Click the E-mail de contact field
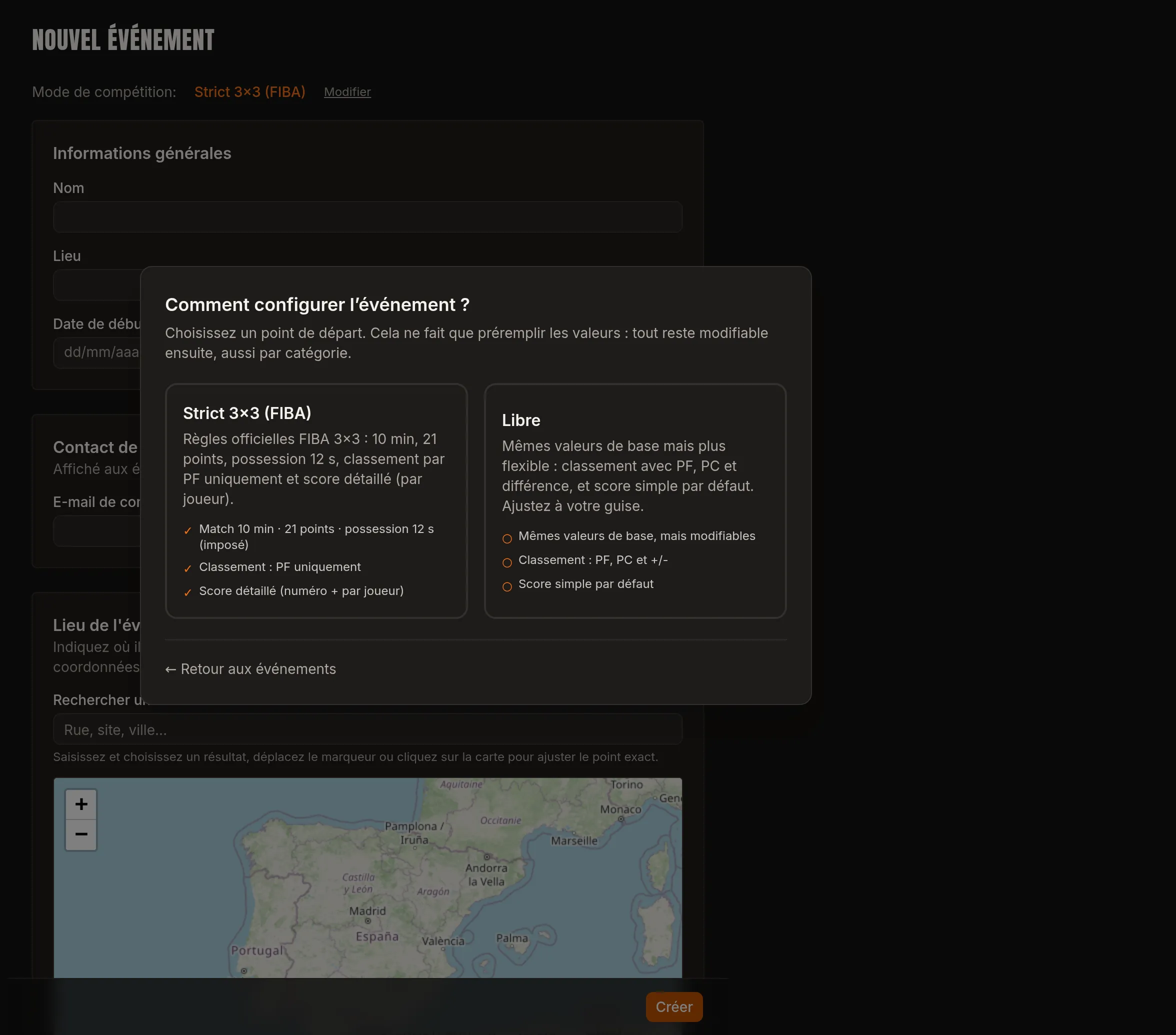Image resolution: width=1176 pixels, height=1035 pixels. point(96,531)
